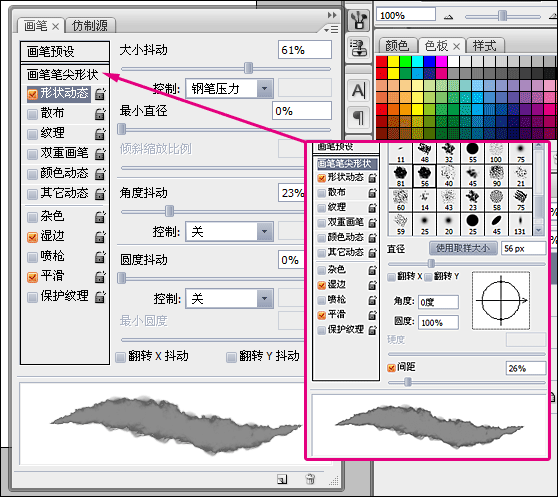This screenshot has height=497, width=558.
Task: Uncheck the 湿边 checkbox in main panel
Action: coord(32,237)
